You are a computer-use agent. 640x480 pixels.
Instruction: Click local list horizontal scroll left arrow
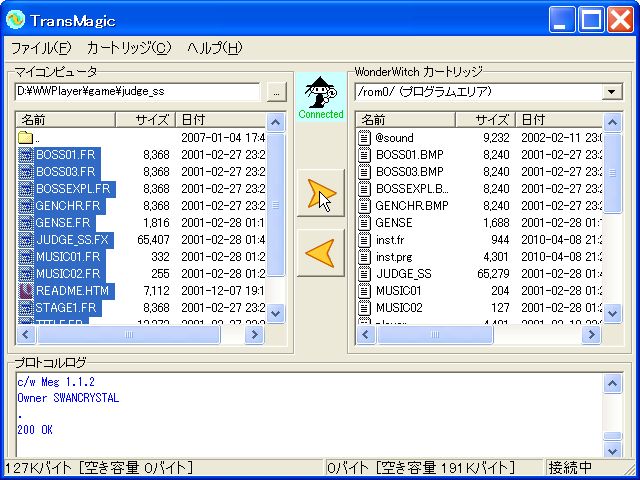pyautogui.click(x=26, y=335)
